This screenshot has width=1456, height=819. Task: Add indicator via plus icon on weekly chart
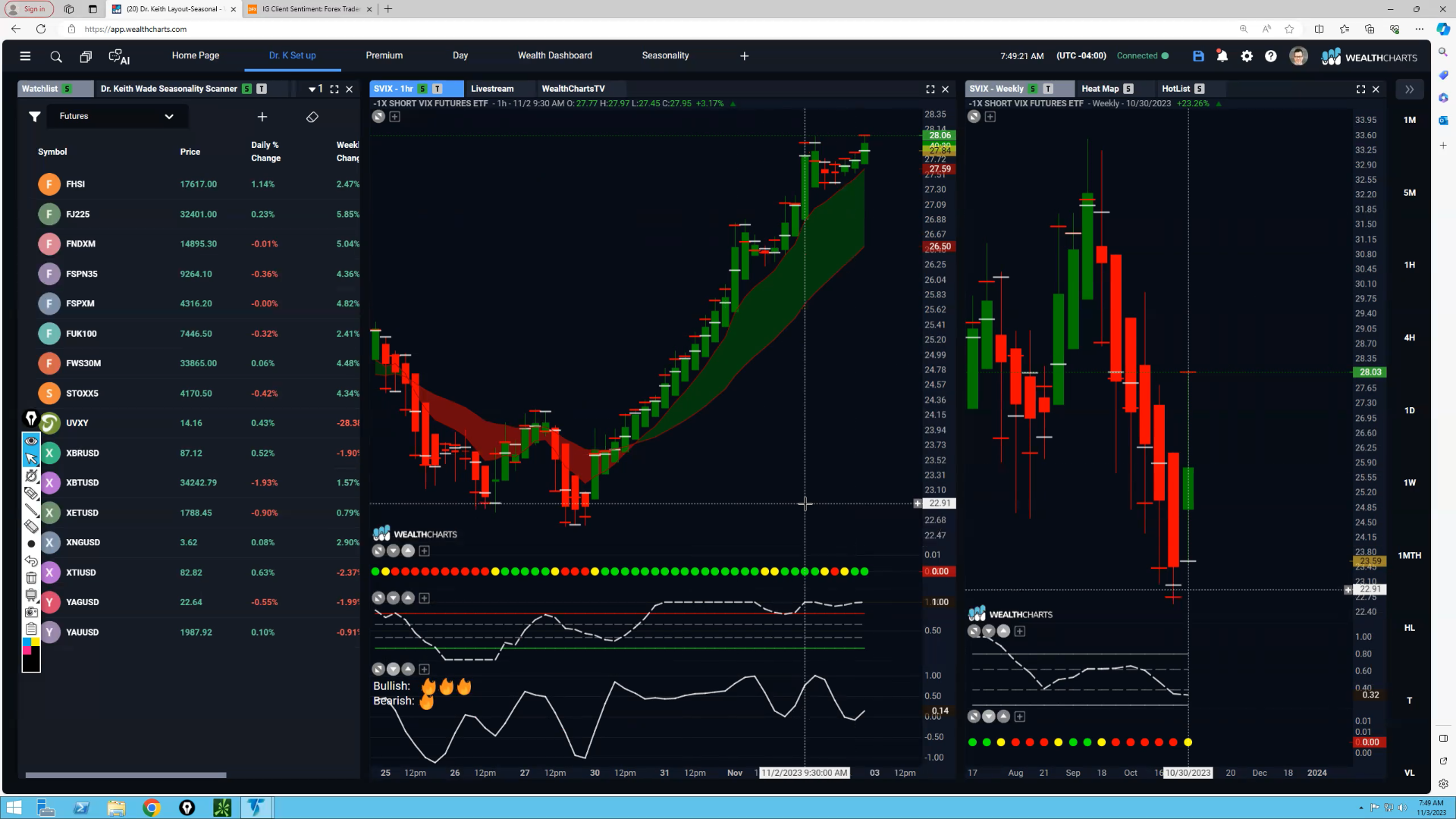[x=990, y=117]
